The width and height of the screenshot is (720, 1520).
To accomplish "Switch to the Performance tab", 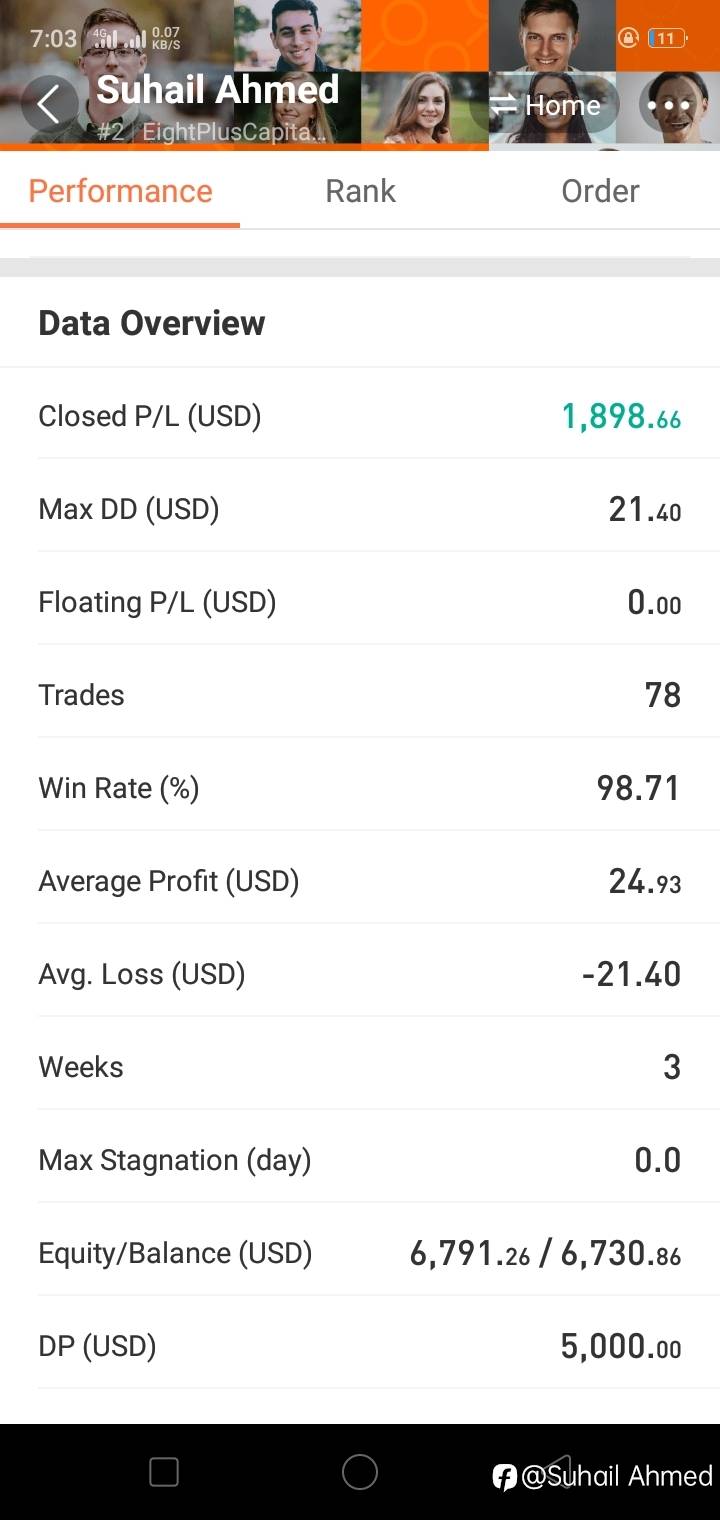I will pyautogui.click(x=120, y=191).
